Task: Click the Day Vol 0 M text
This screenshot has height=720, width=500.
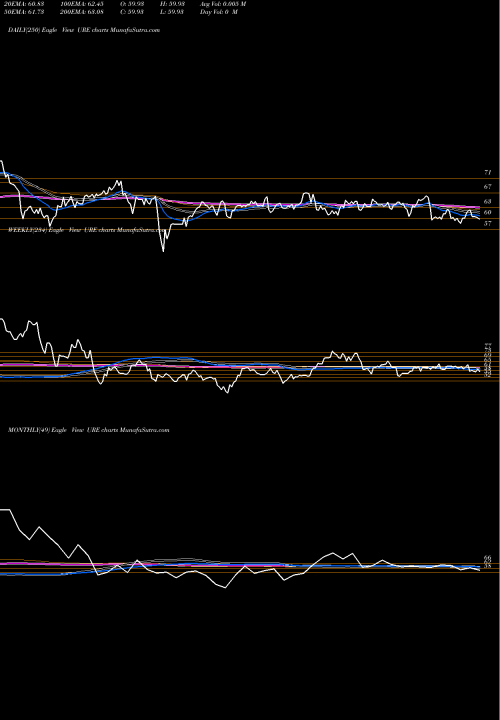Action: click(219, 12)
